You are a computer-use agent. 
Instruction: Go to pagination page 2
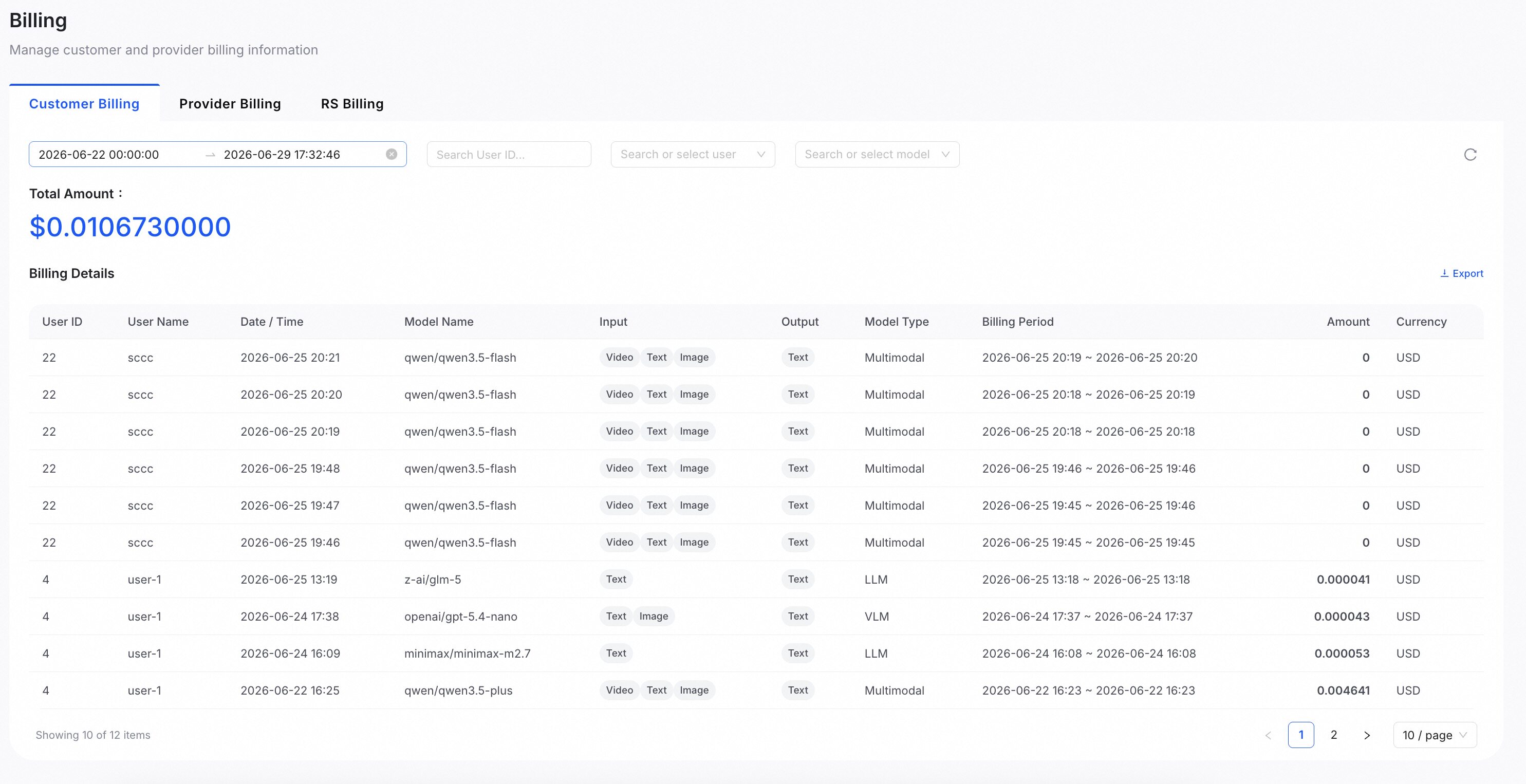1333,735
